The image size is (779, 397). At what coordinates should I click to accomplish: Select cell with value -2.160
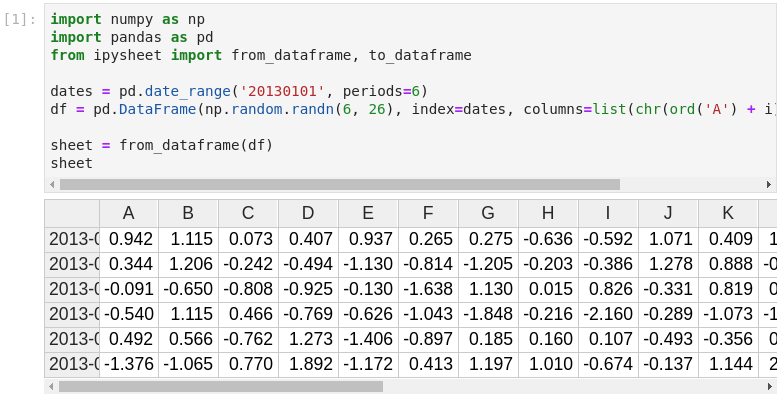[x=608, y=315]
